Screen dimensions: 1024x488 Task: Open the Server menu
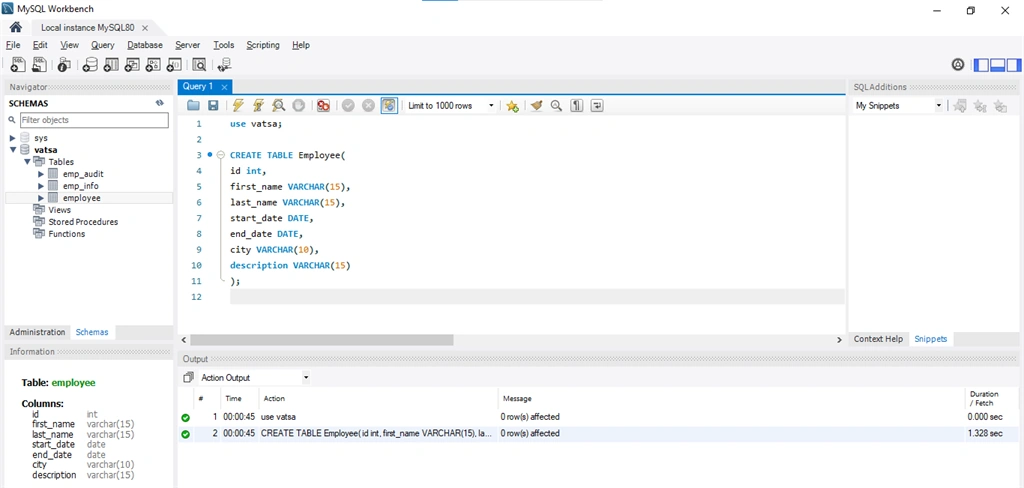[x=187, y=45]
